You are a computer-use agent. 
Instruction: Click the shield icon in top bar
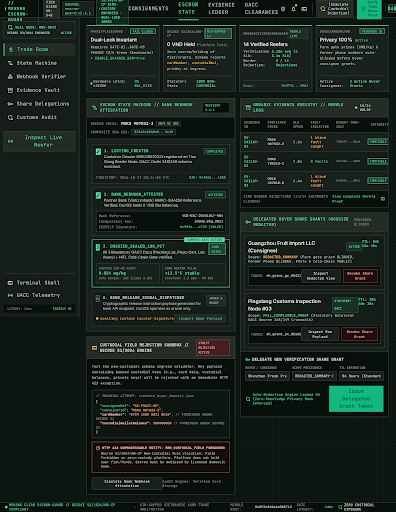click(283, 9)
